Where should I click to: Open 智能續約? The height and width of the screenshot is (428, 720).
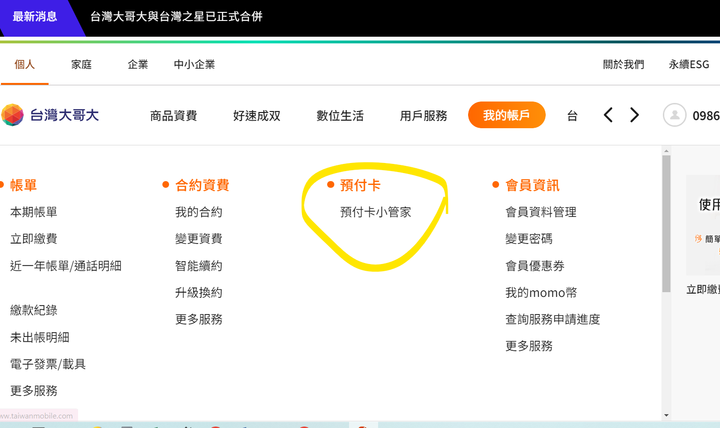pos(198,266)
